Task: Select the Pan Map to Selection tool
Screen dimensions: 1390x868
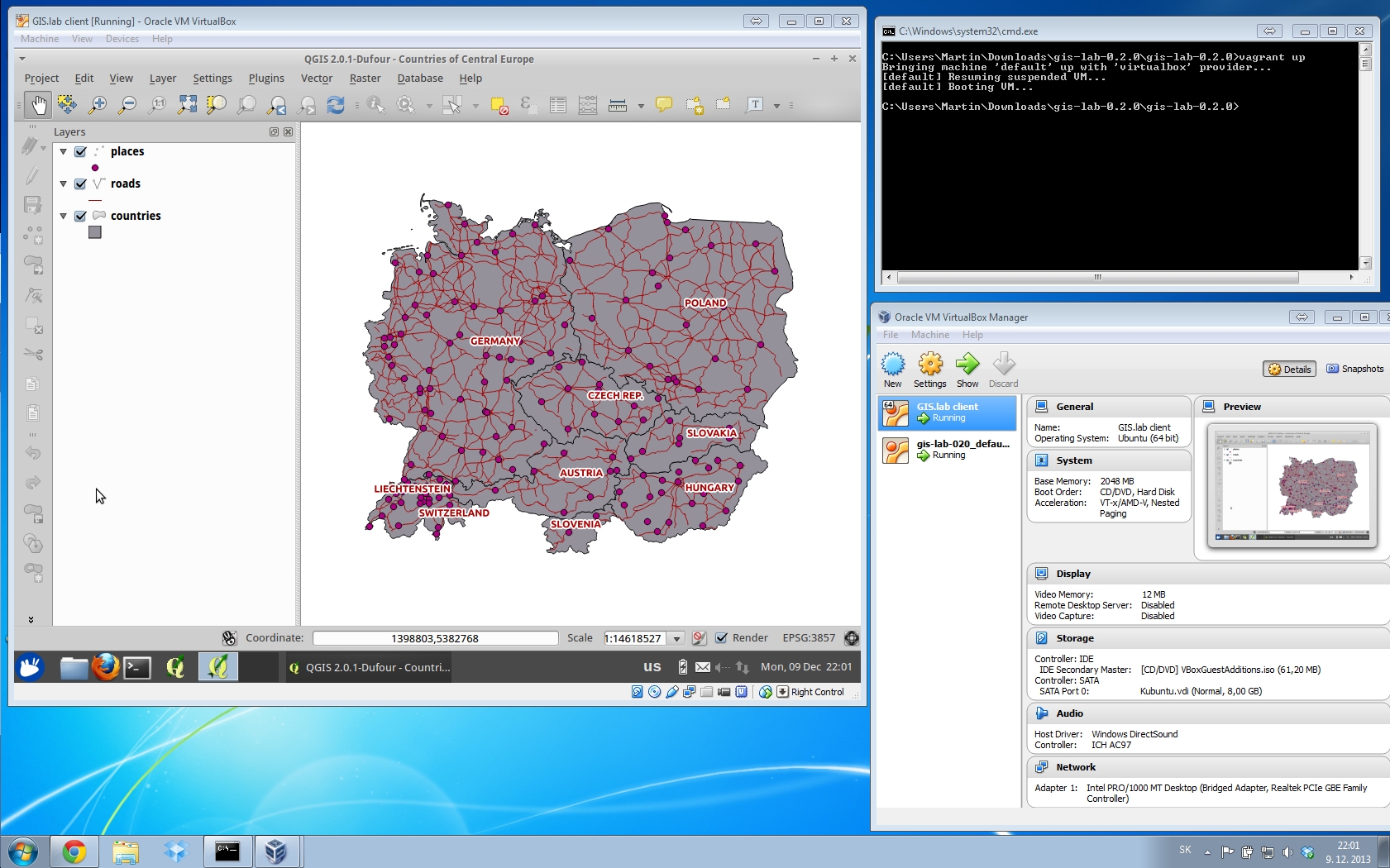Action: click(x=67, y=105)
